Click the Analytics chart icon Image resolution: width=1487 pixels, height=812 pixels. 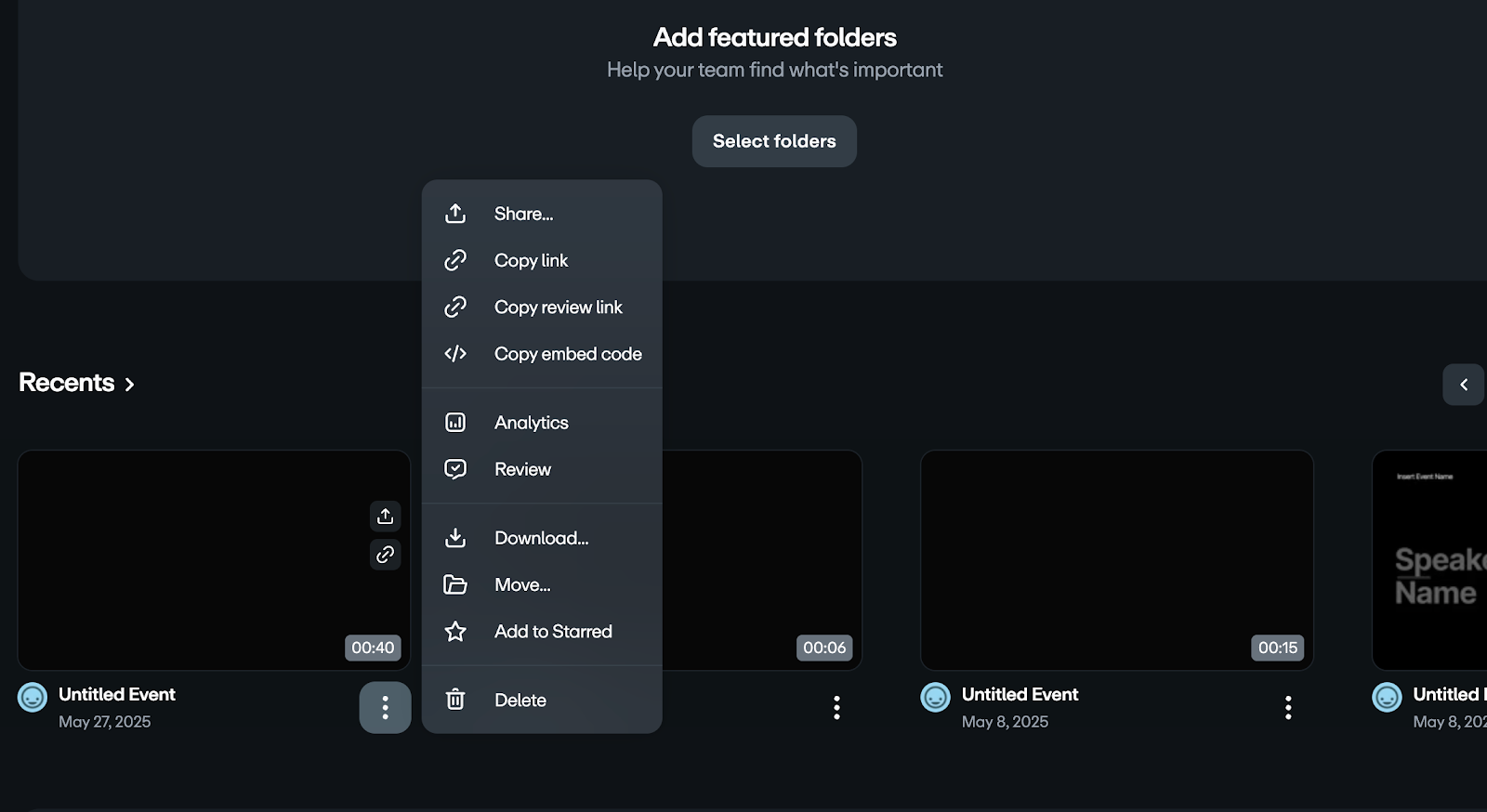pos(455,423)
